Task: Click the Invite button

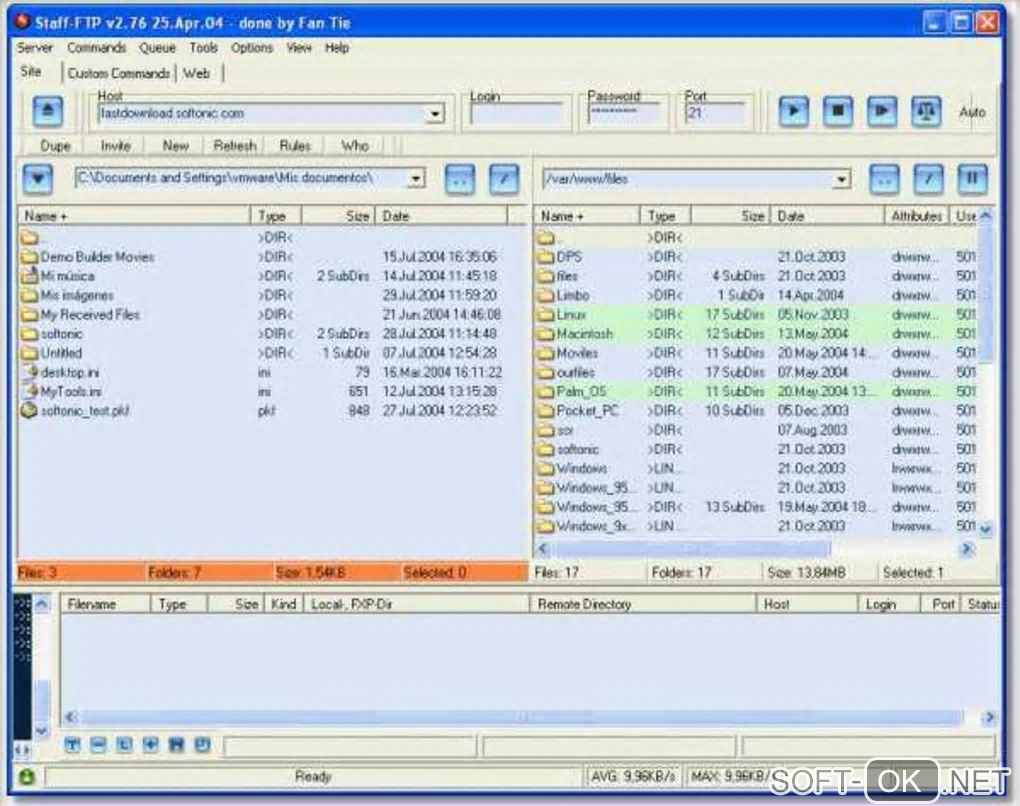Action: pyautogui.click(x=116, y=146)
